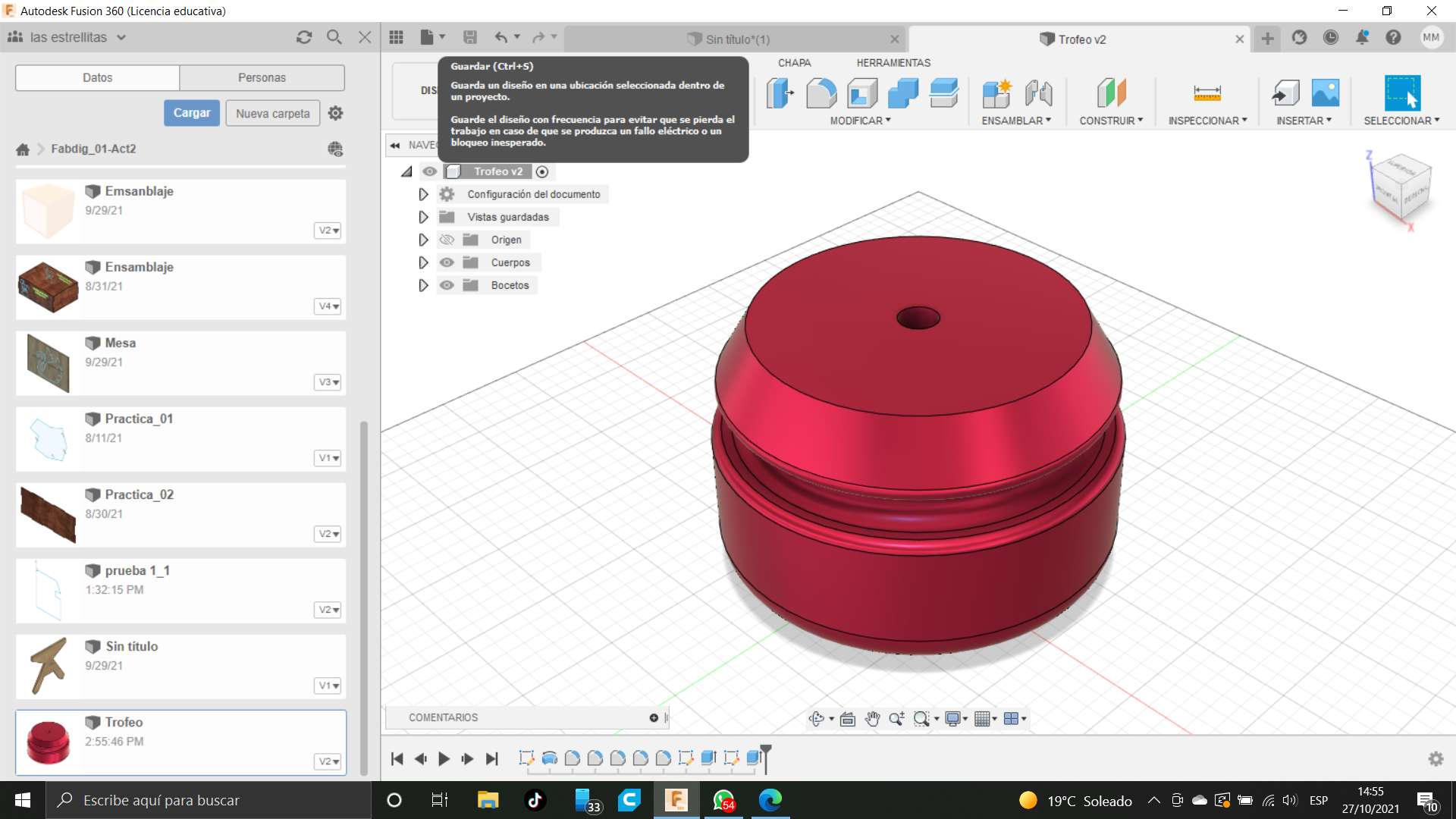1456x819 pixels.
Task: Click the Nueva carpeta button
Action: (x=272, y=113)
